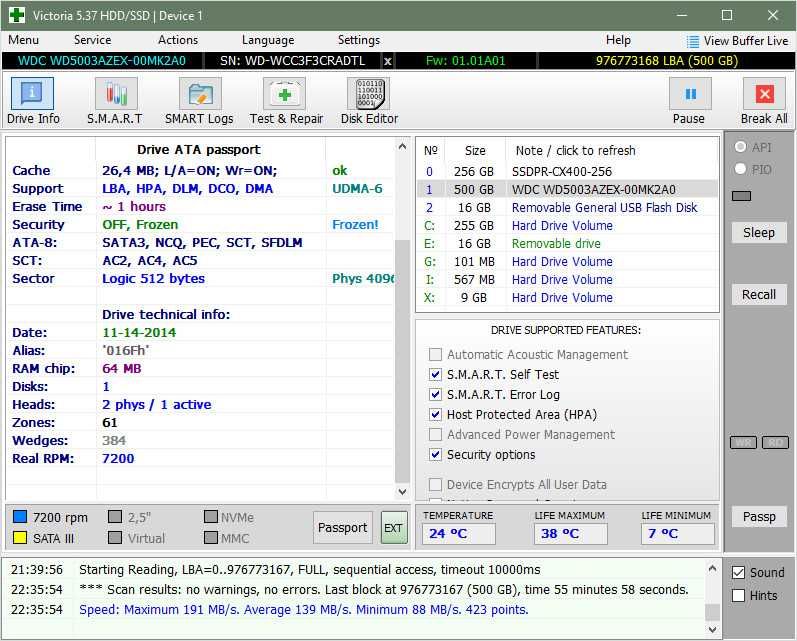Click the small x next to serial number
The height and width of the screenshot is (641, 797).
click(387, 61)
